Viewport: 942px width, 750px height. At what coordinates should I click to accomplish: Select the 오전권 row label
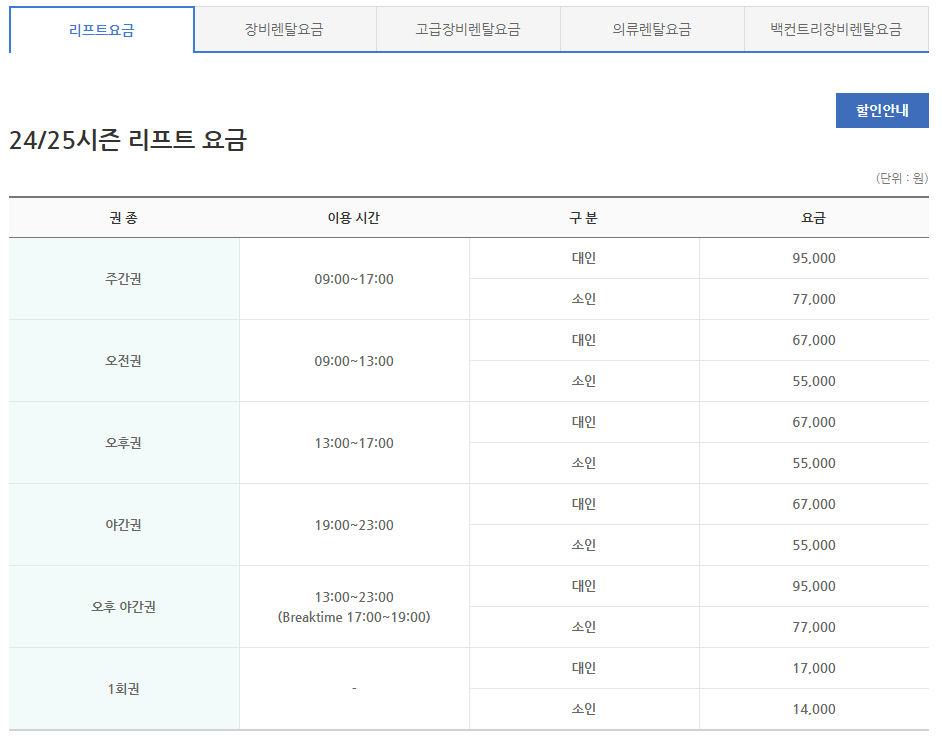pyautogui.click(x=124, y=361)
